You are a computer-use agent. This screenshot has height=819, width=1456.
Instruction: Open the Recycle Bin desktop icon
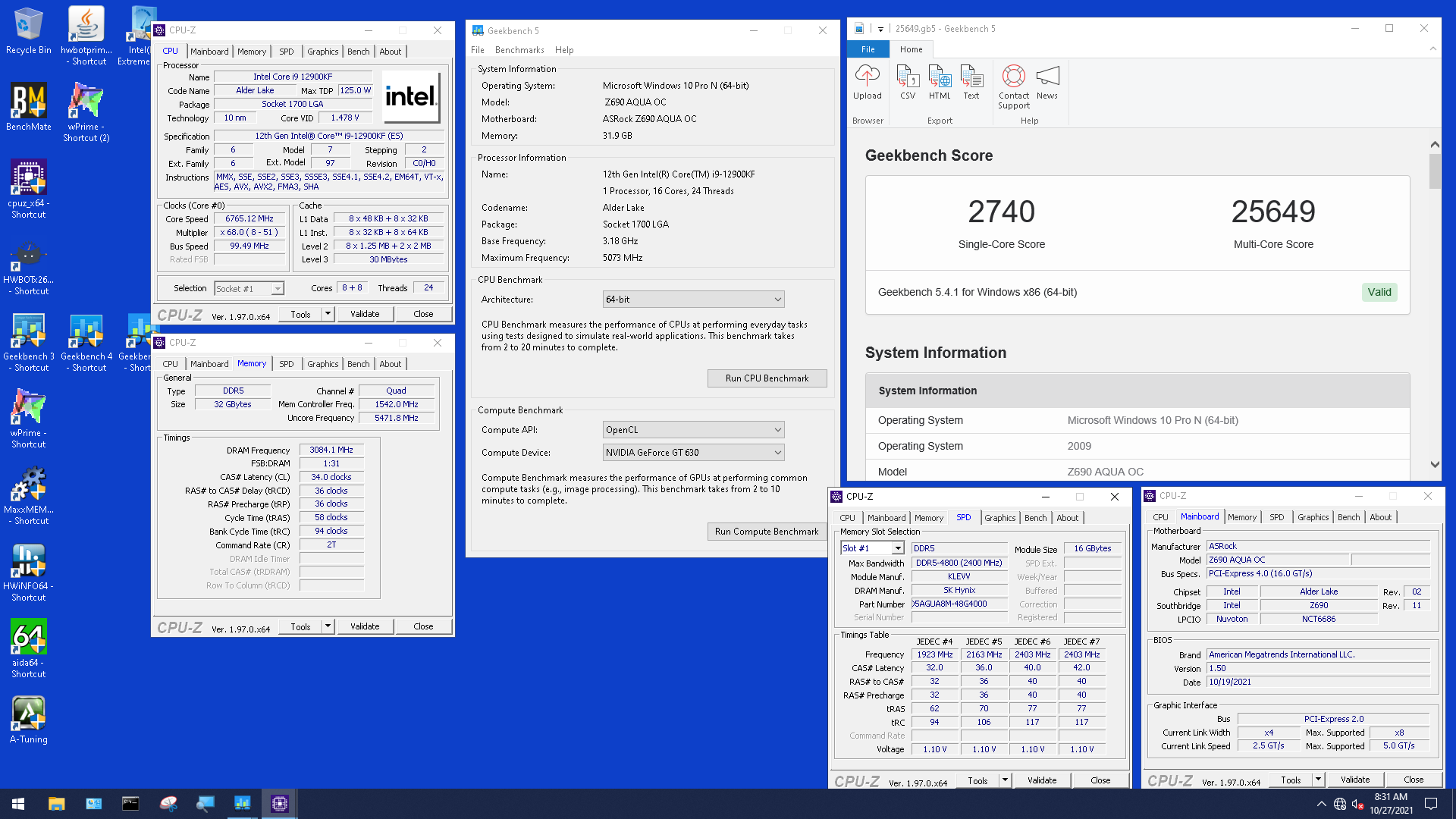tap(28, 30)
